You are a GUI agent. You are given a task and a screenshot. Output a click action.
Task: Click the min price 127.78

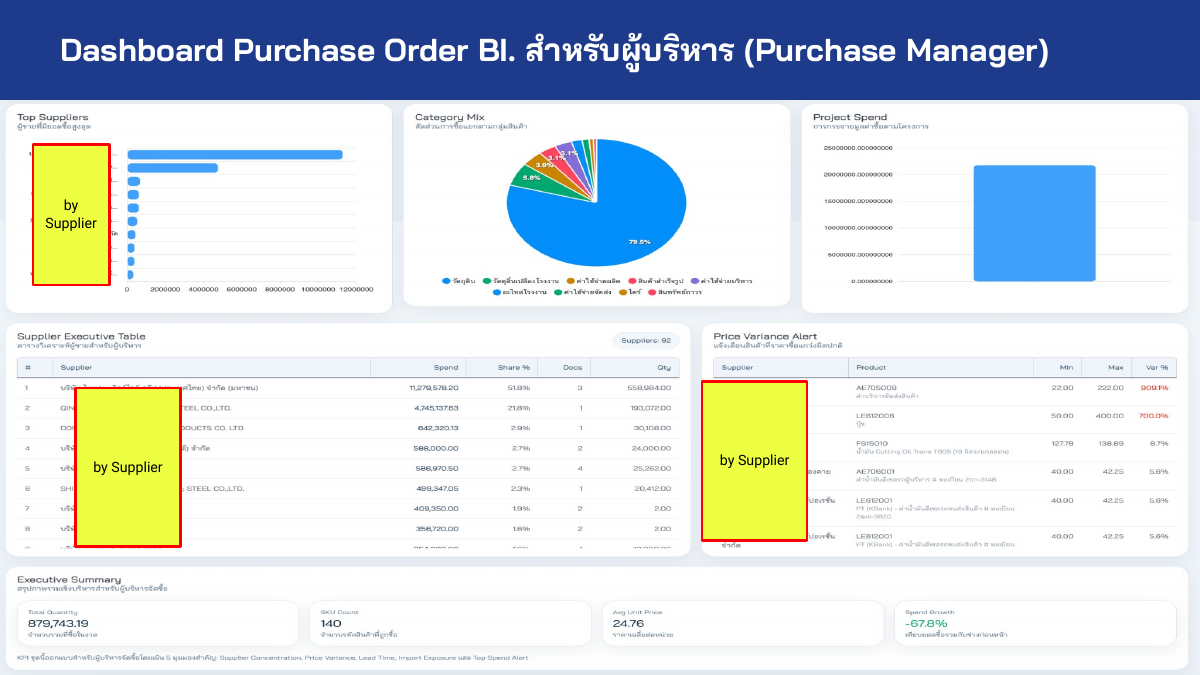[x=1062, y=443]
